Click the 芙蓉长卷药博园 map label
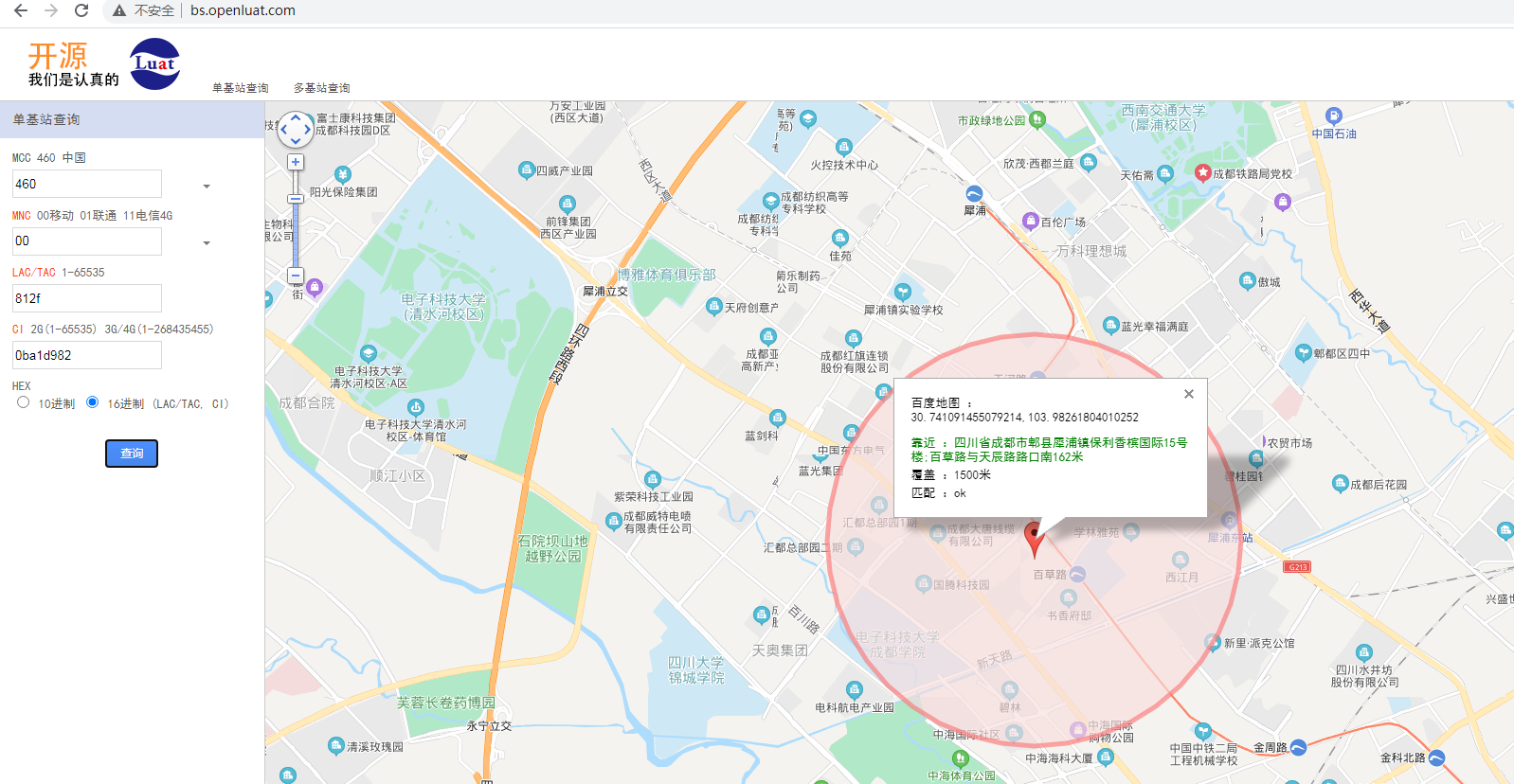 446,703
